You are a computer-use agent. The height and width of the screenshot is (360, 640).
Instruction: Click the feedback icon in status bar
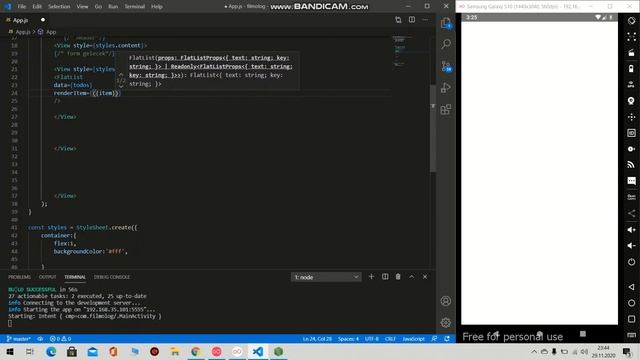pos(434,339)
